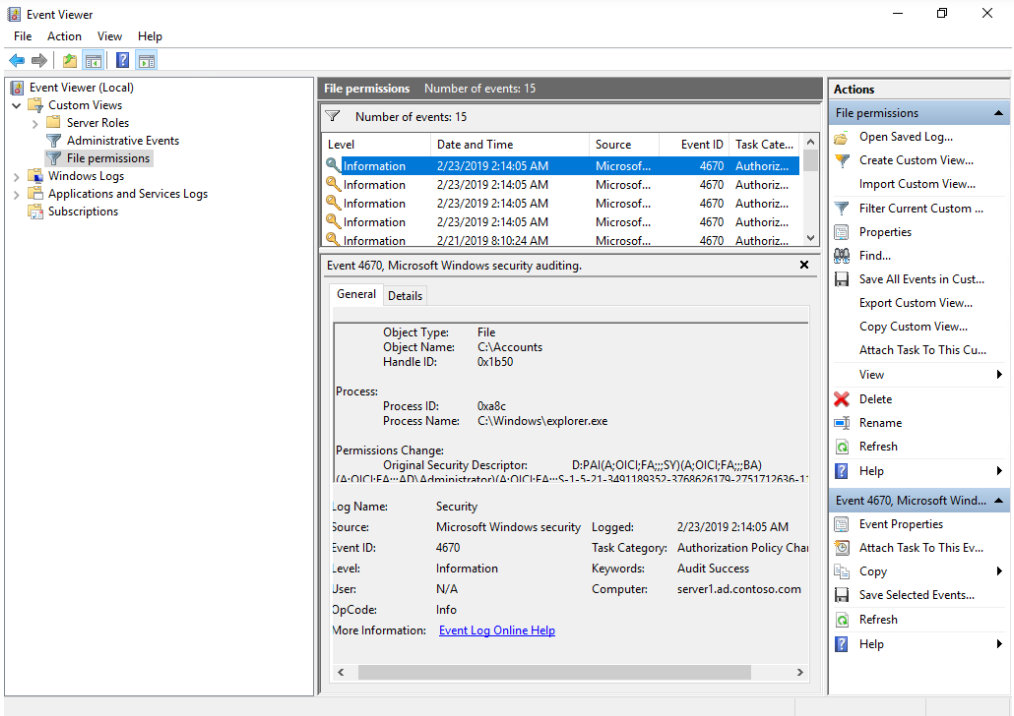This screenshot has height=716, width=1014.
Task: Click the blue Help toolbar icon
Action: (x=121, y=61)
